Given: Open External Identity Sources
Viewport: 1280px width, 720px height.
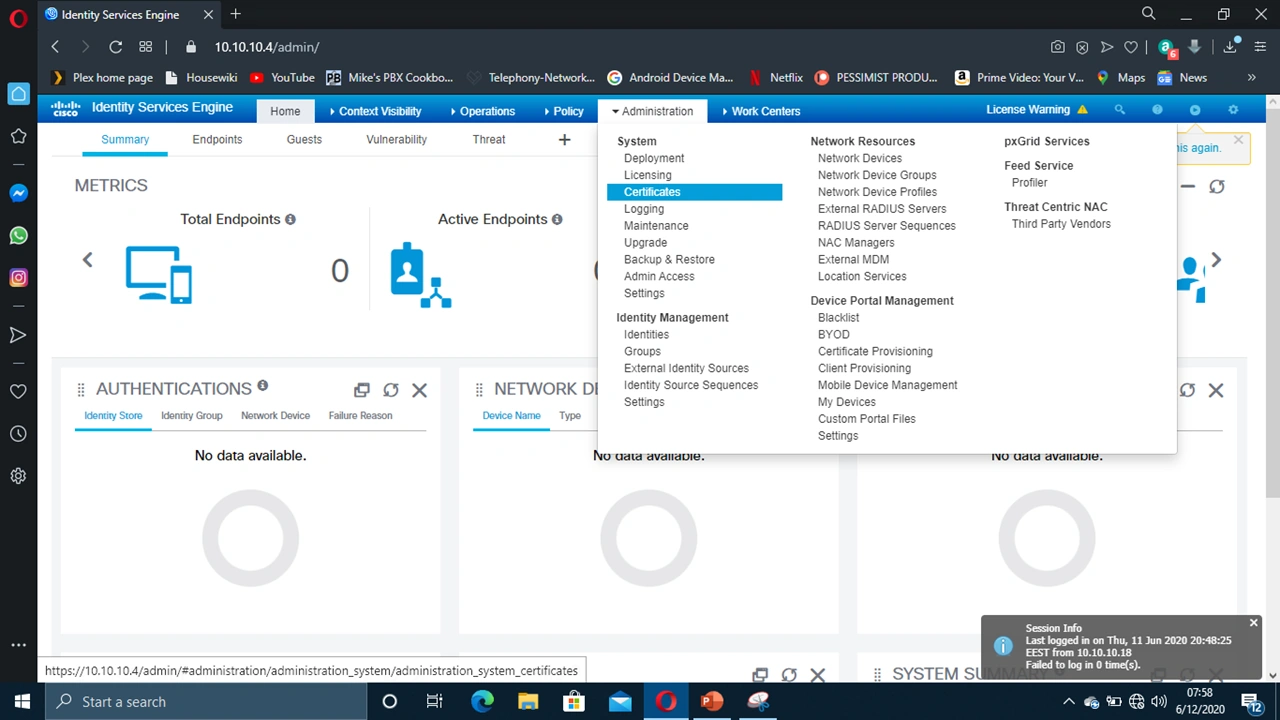Looking at the screenshot, I should 686,368.
